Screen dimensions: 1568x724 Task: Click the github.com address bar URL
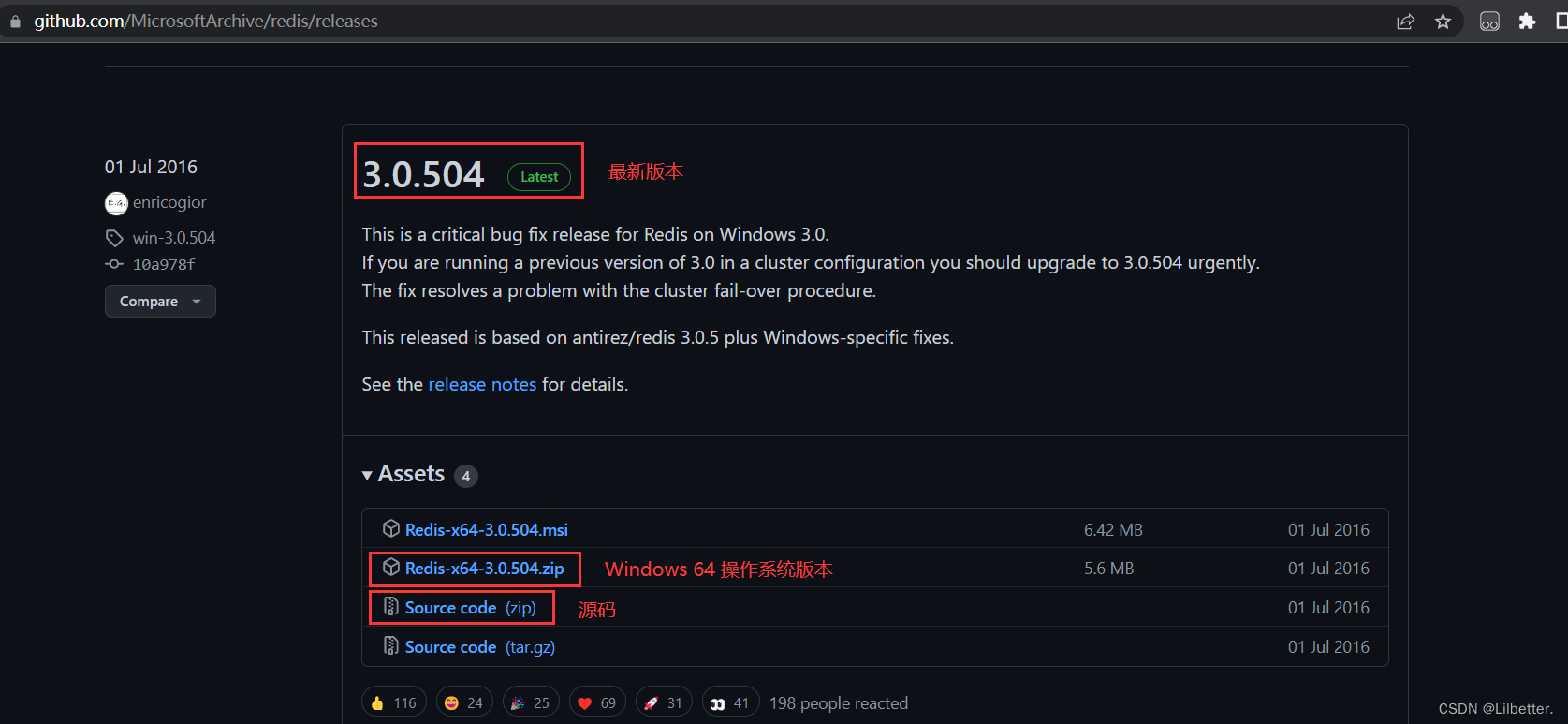(x=206, y=21)
